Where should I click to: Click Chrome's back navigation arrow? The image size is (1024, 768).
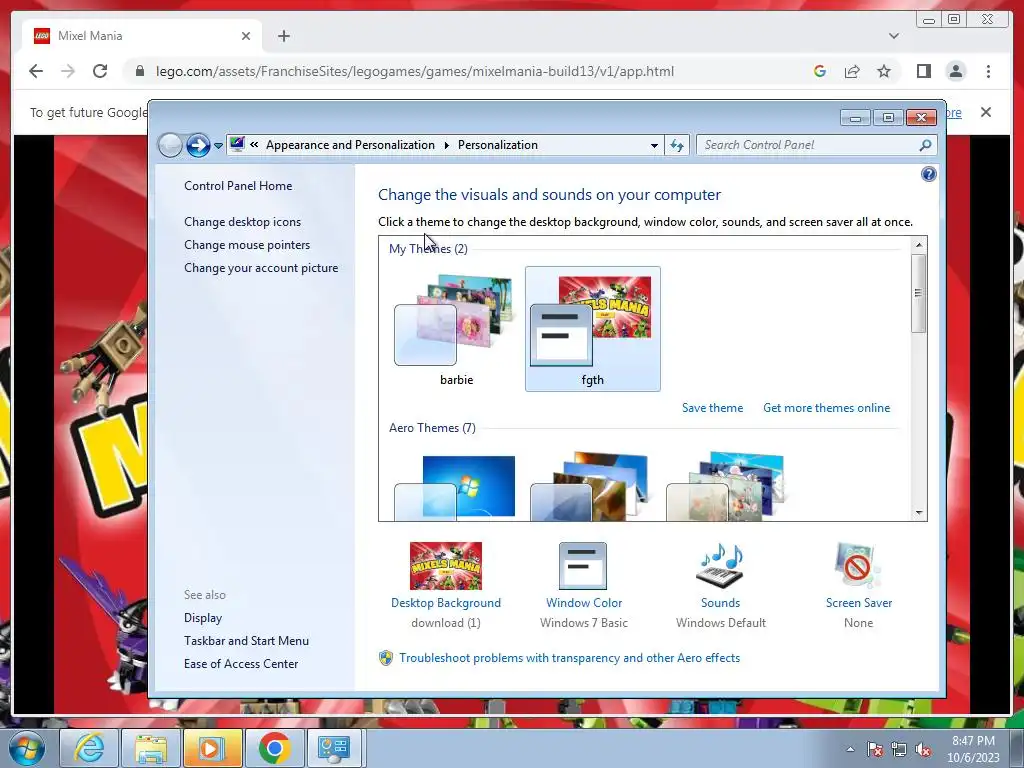tap(36, 71)
